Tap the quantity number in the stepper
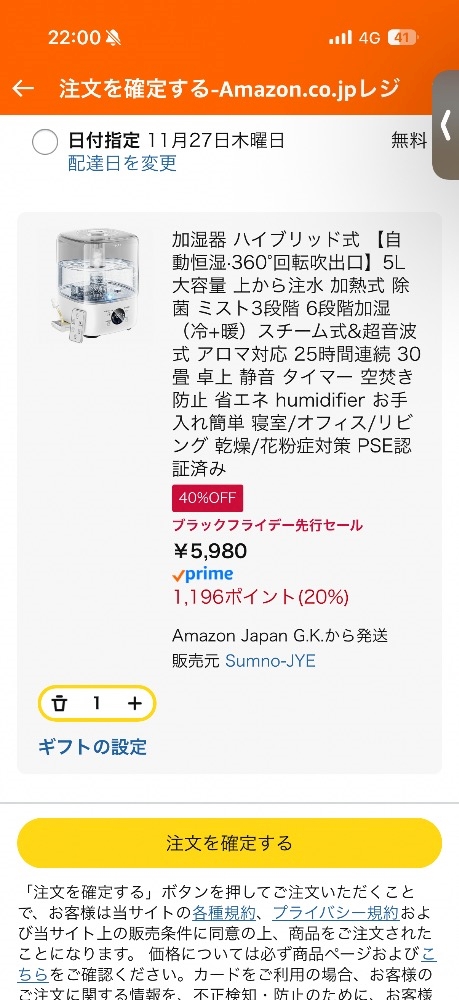The image size is (459, 1000). pos(97,703)
